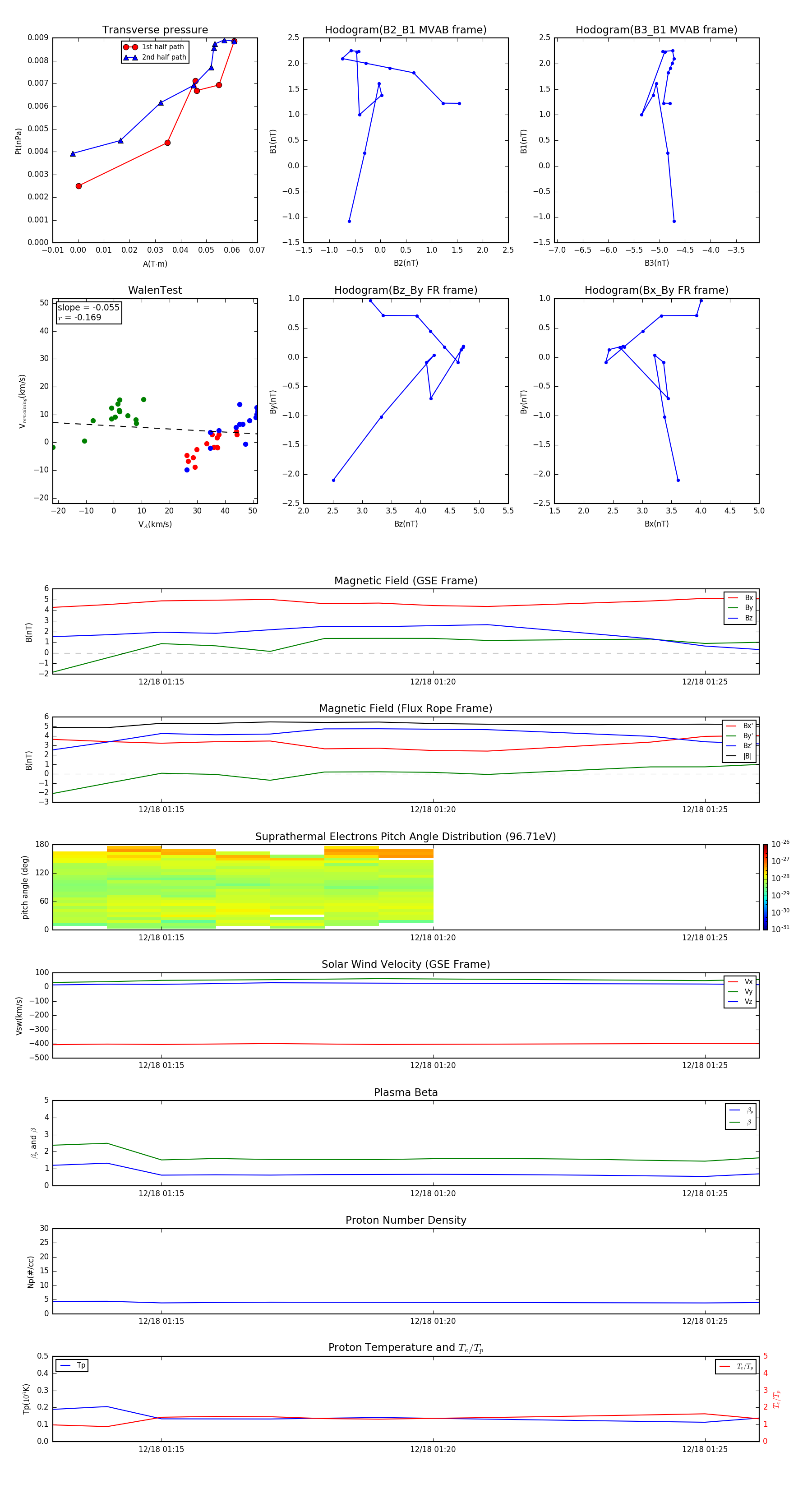This screenshot has height=1489, width=812.
Task: Click the "pitch angle (deg)" y-axis label
Action: click(x=25, y=887)
